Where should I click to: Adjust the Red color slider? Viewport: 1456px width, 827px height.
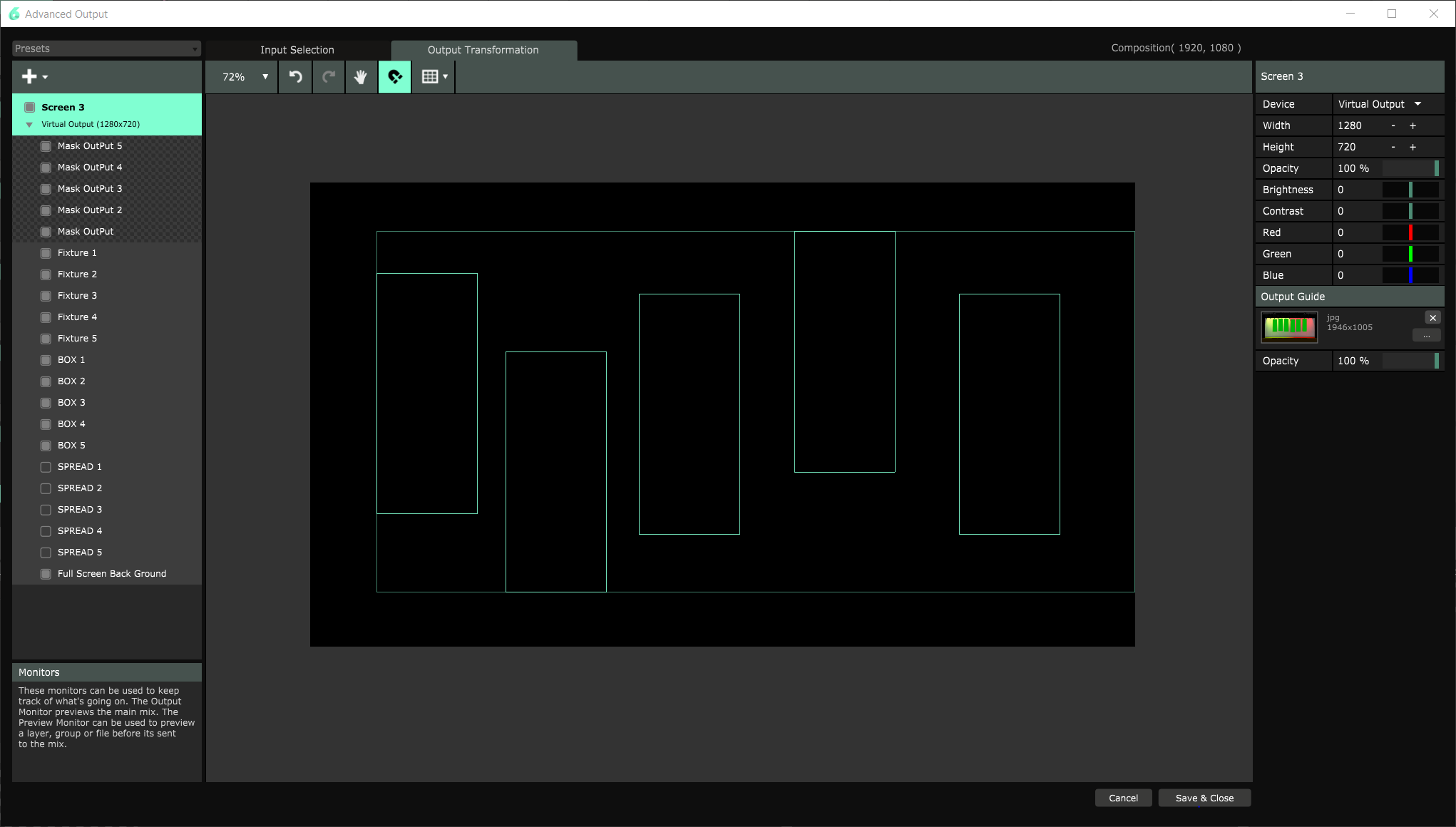[x=1410, y=232]
